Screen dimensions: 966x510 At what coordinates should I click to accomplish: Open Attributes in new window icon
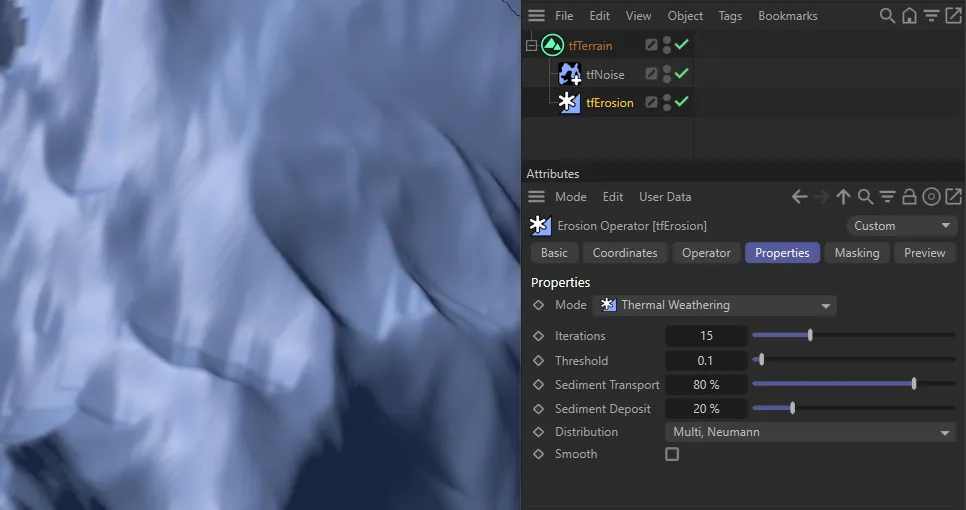pyautogui.click(x=953, y=197)
